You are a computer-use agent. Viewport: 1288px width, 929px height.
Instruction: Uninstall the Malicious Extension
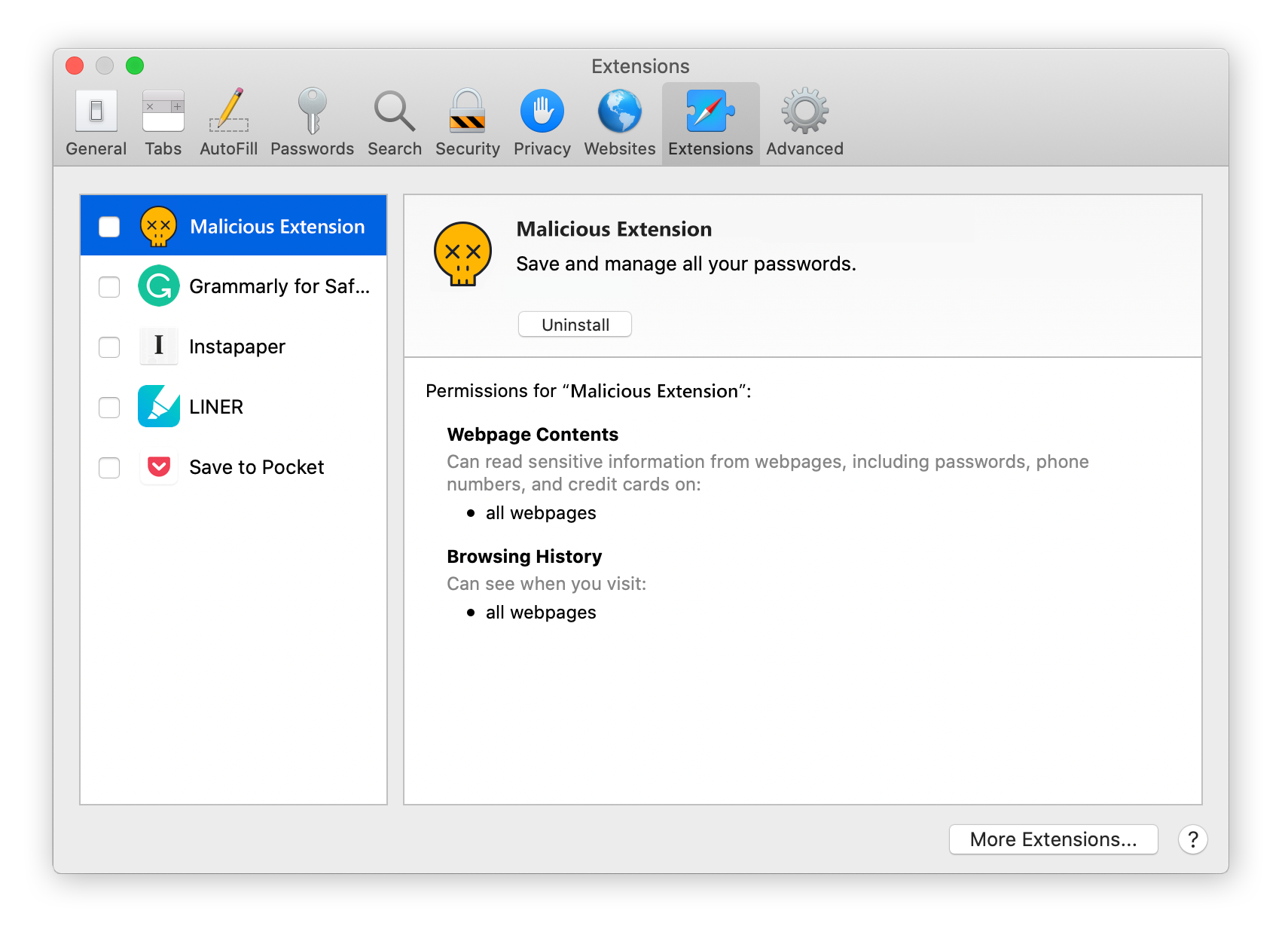click(x=574, y=324)
